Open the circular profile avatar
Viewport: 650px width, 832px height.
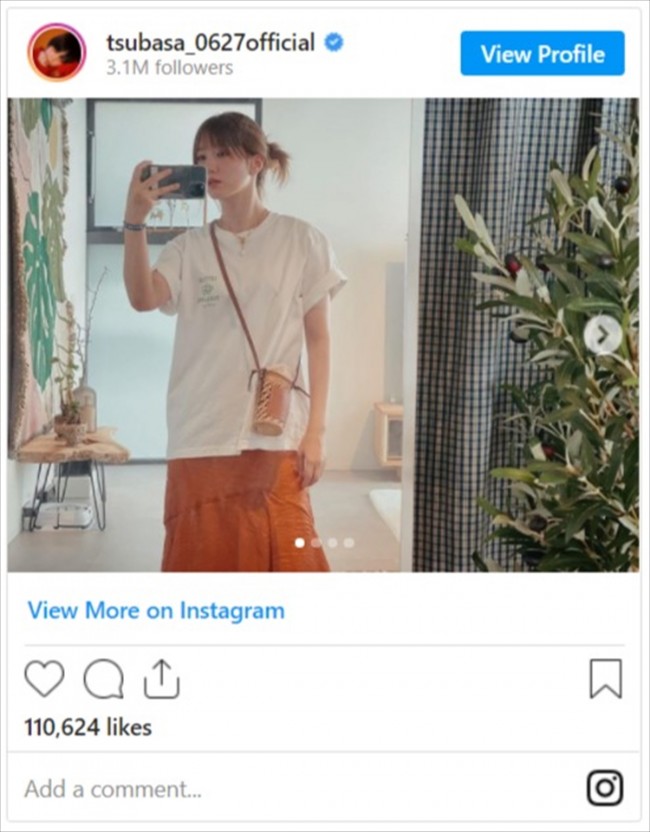[x=56, y=53]
